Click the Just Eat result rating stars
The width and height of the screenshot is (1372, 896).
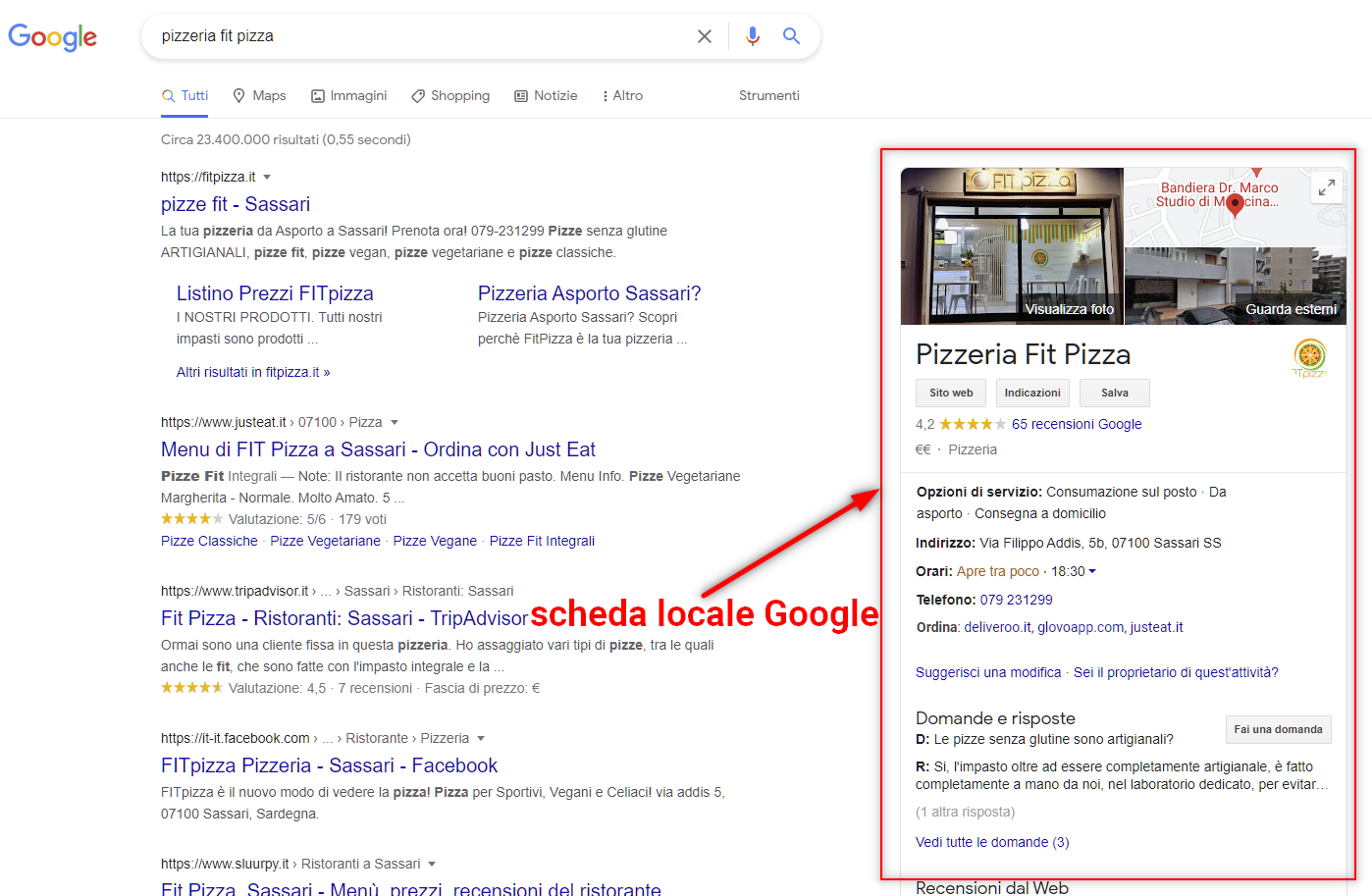click(191, 519)
